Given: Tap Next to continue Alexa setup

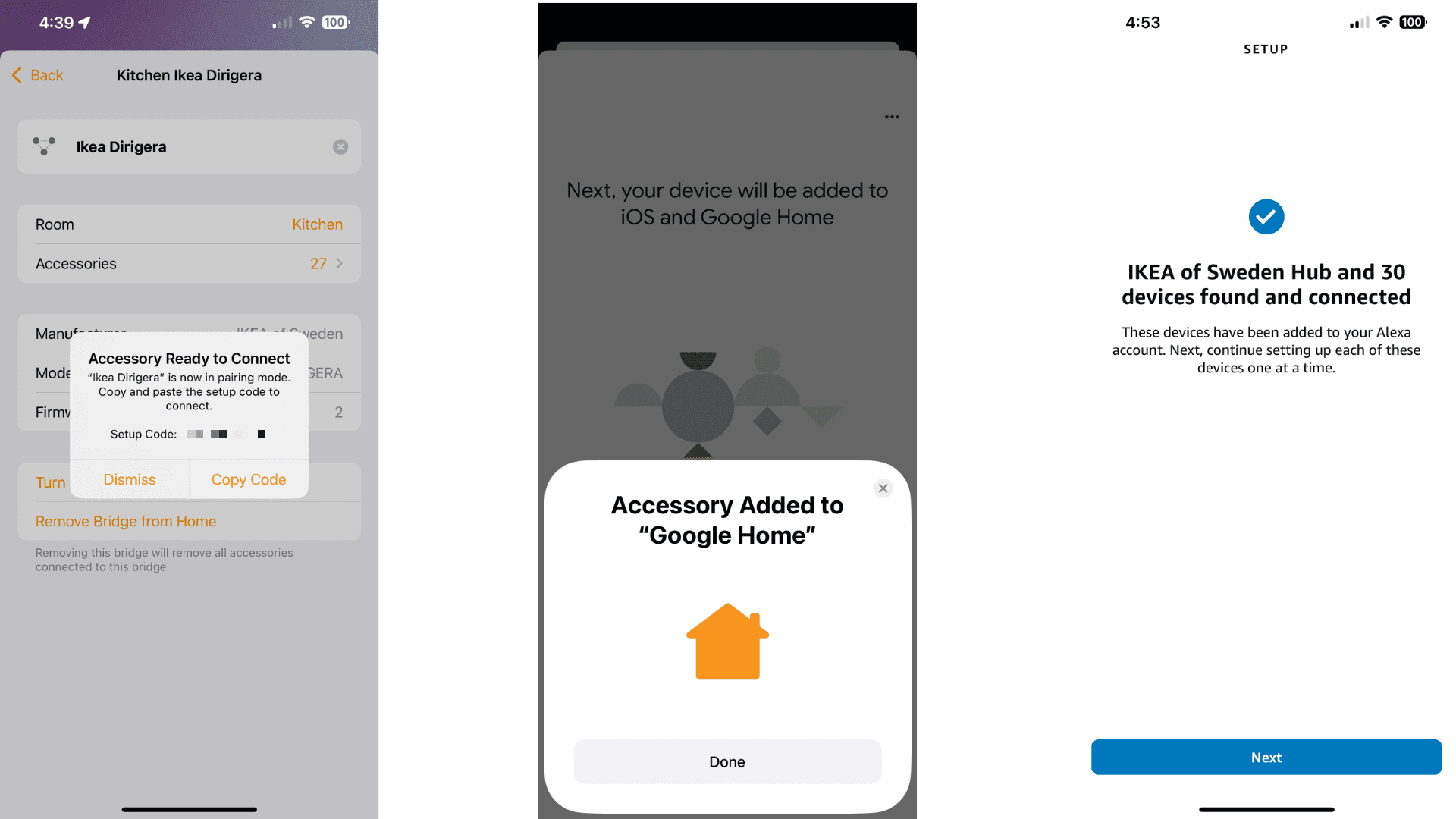Looking at the screenshot, I should click(x=1264, y=757).
